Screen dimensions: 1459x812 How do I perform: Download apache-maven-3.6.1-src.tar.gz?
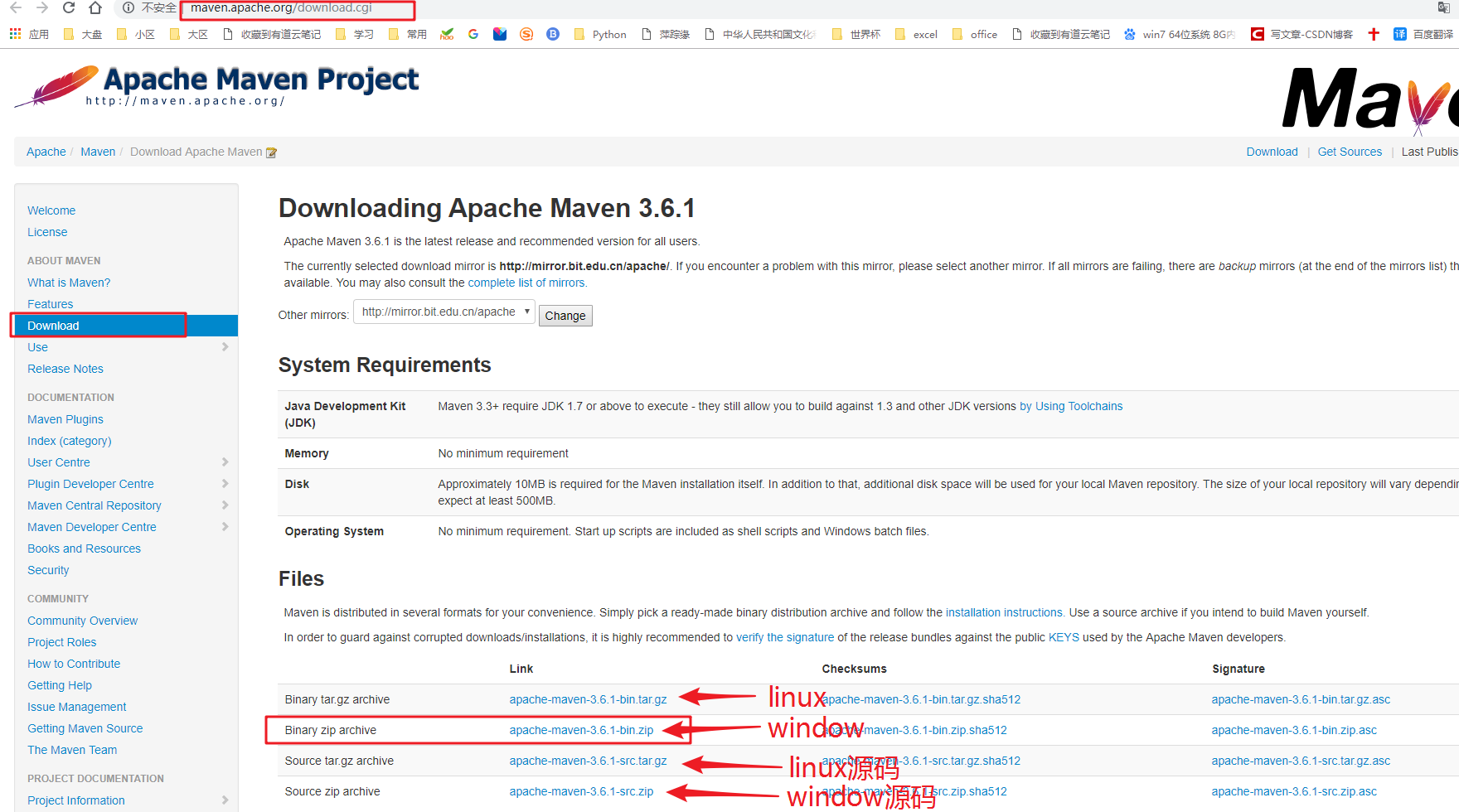(588, 761)
